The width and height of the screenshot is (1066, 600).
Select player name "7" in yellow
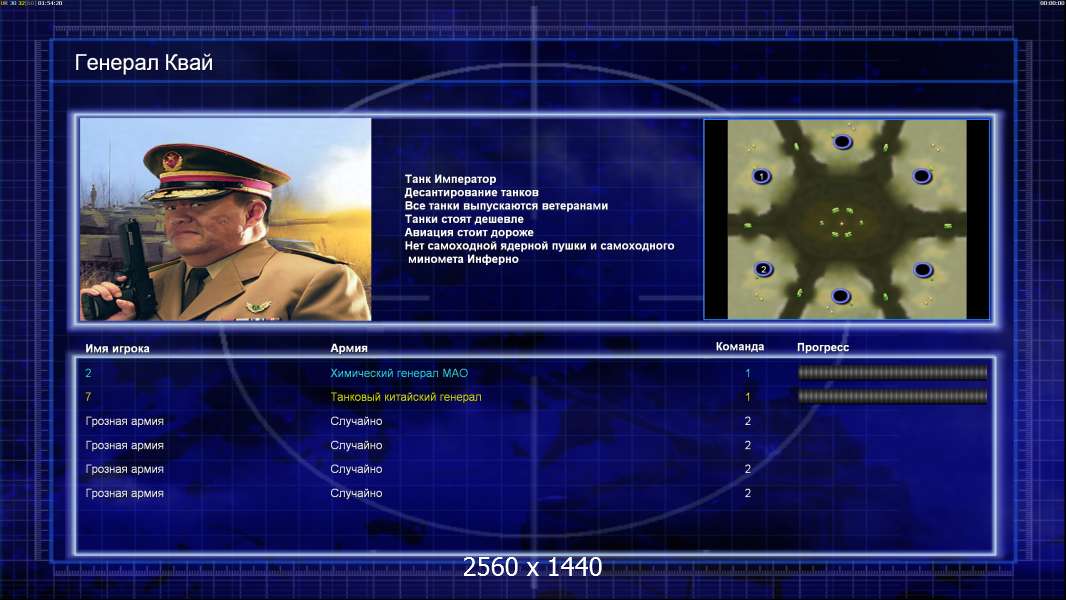pyautogui.click(x=88, y=397)
